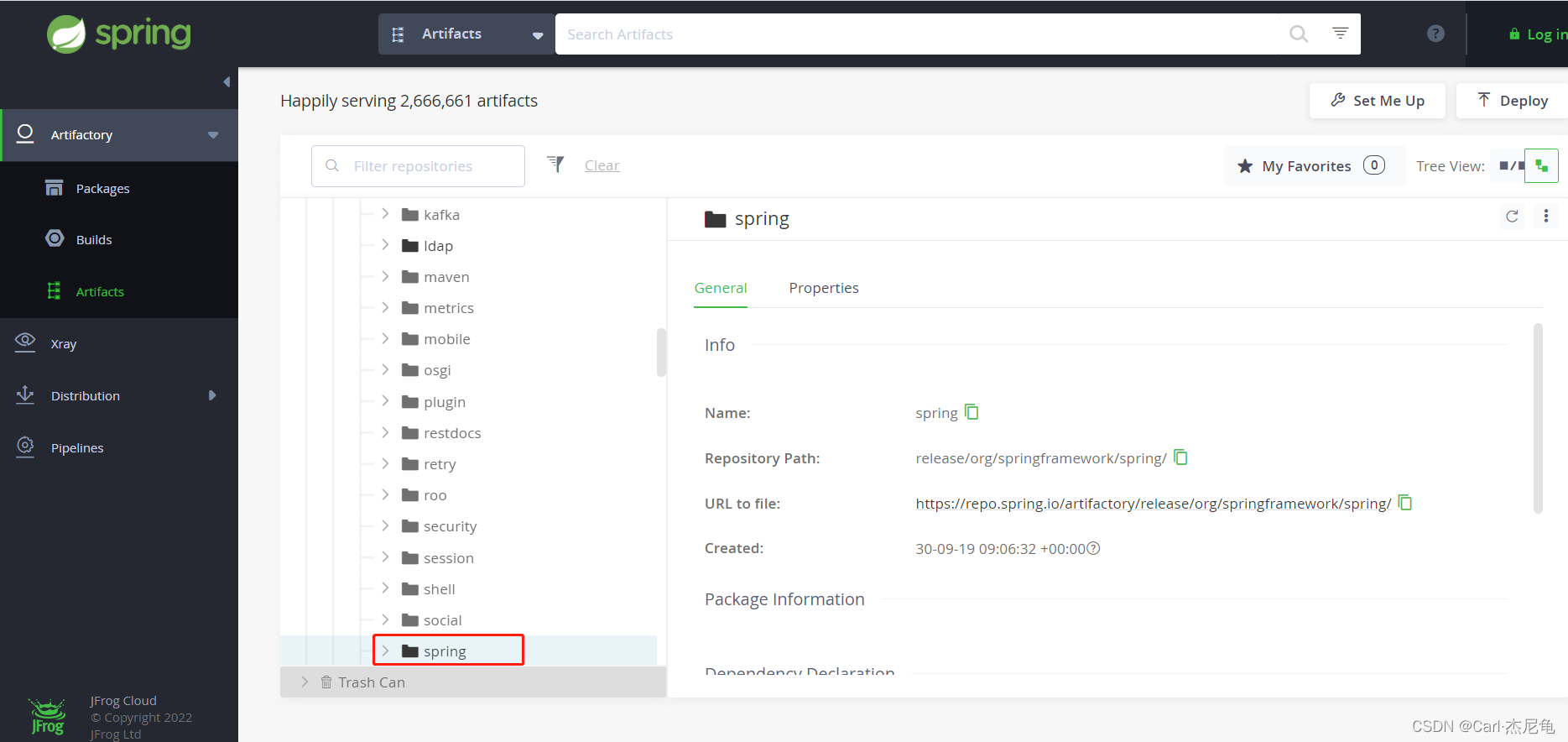Viewport: 1568px width, 742px height.
Task: Expand the maven folder
Action: click(385, 276)
